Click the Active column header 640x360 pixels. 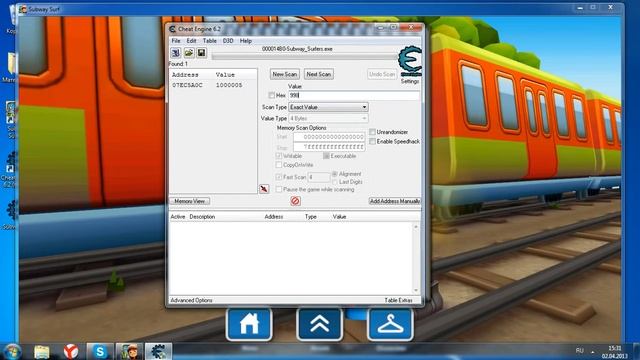tap(178, 217)
